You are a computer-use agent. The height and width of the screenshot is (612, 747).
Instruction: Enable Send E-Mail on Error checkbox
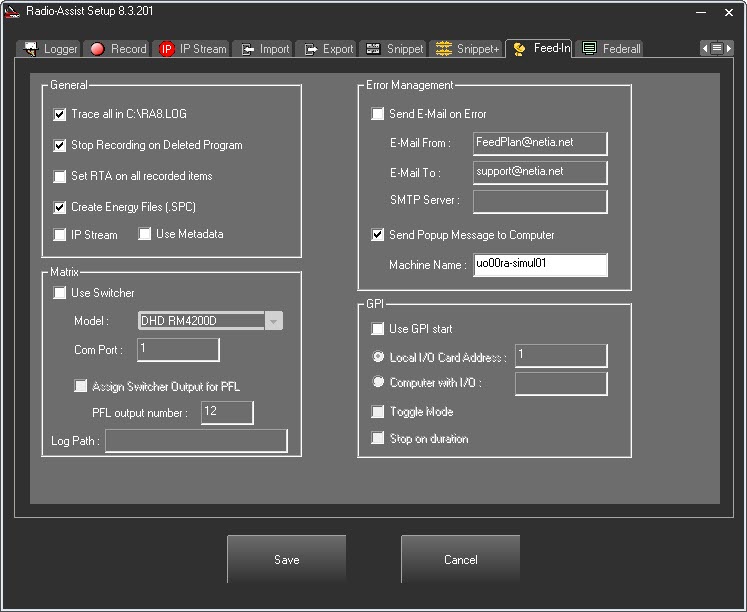(377, 114)
